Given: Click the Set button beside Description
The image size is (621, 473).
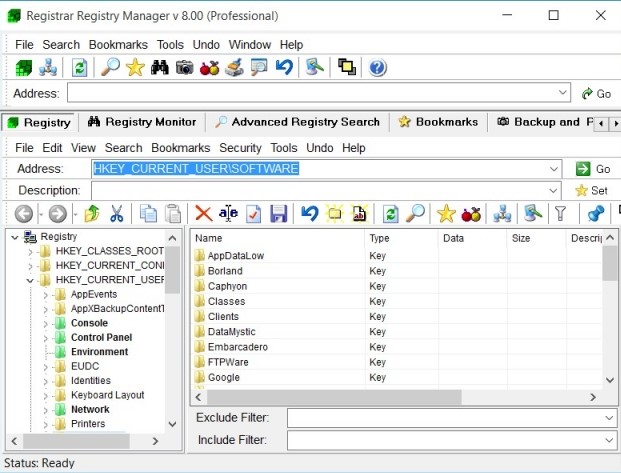Looking at the screenshot, I should pyautogui.click(x=591, y=190).
